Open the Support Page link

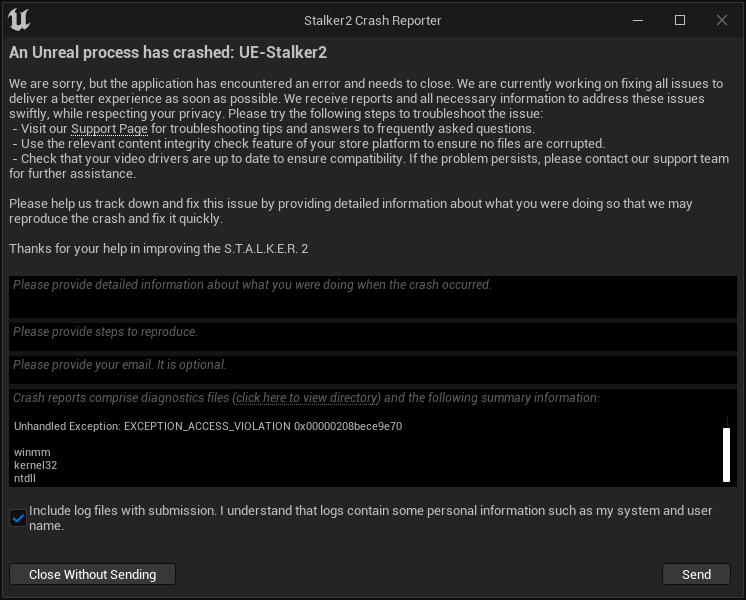tap(109, 129)
